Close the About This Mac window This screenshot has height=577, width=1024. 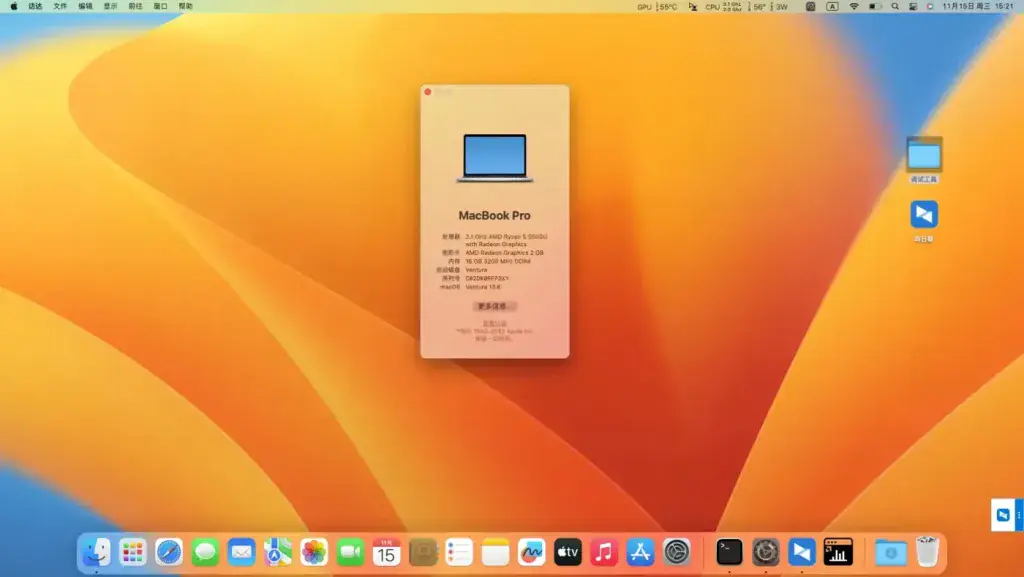point(428,92)
